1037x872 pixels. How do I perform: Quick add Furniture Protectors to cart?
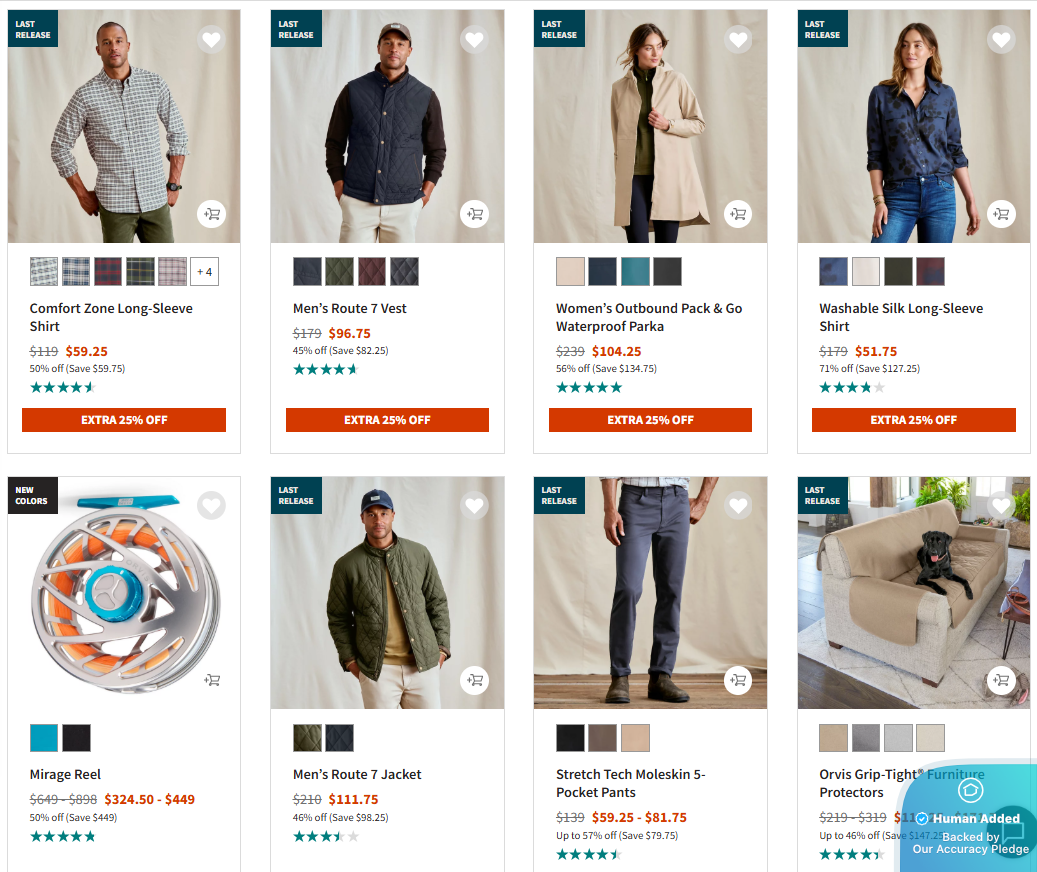pyautogui.click(x=1001, y=680)
